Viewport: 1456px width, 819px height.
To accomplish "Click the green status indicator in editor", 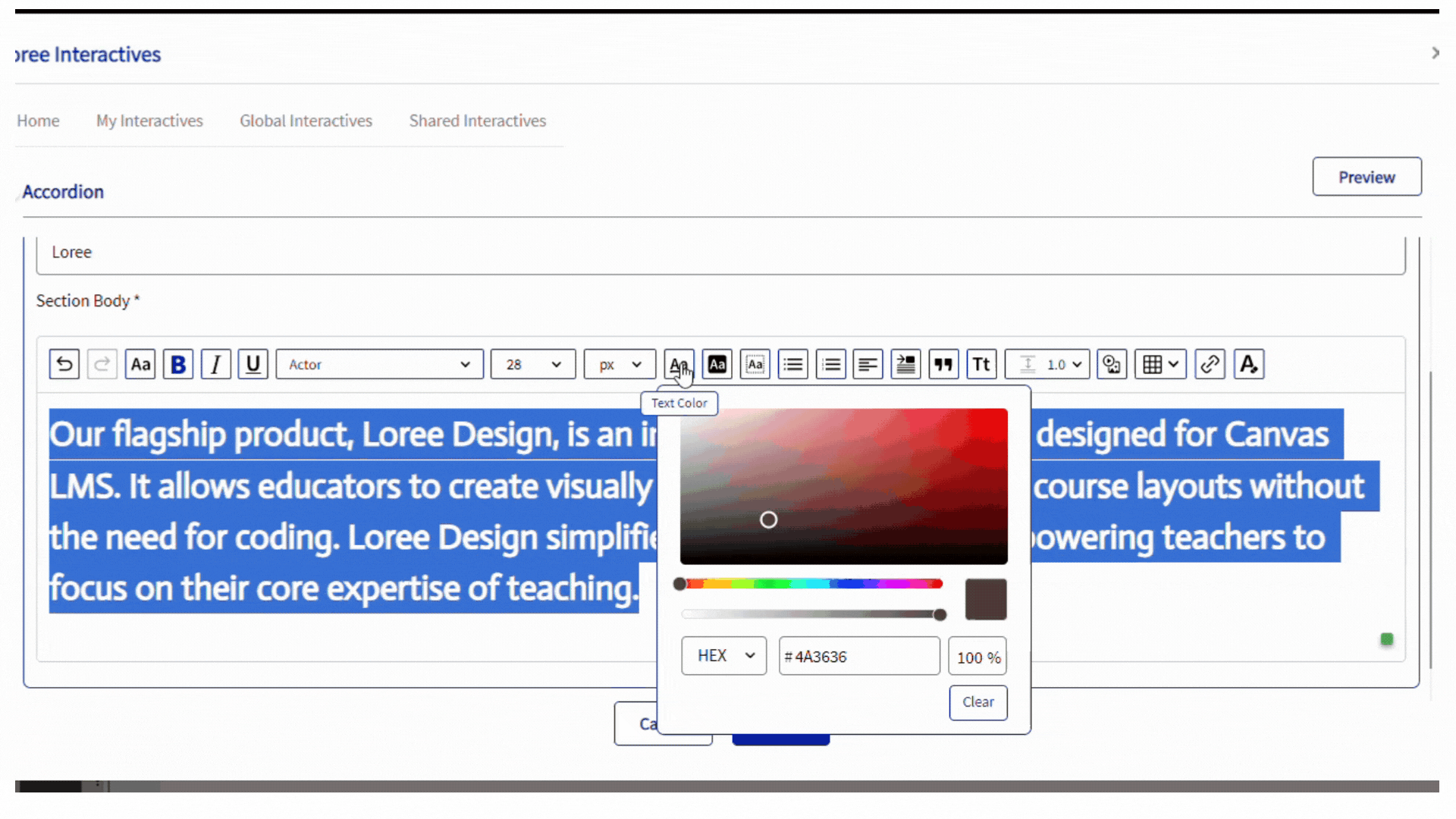I will point(1387,639).
